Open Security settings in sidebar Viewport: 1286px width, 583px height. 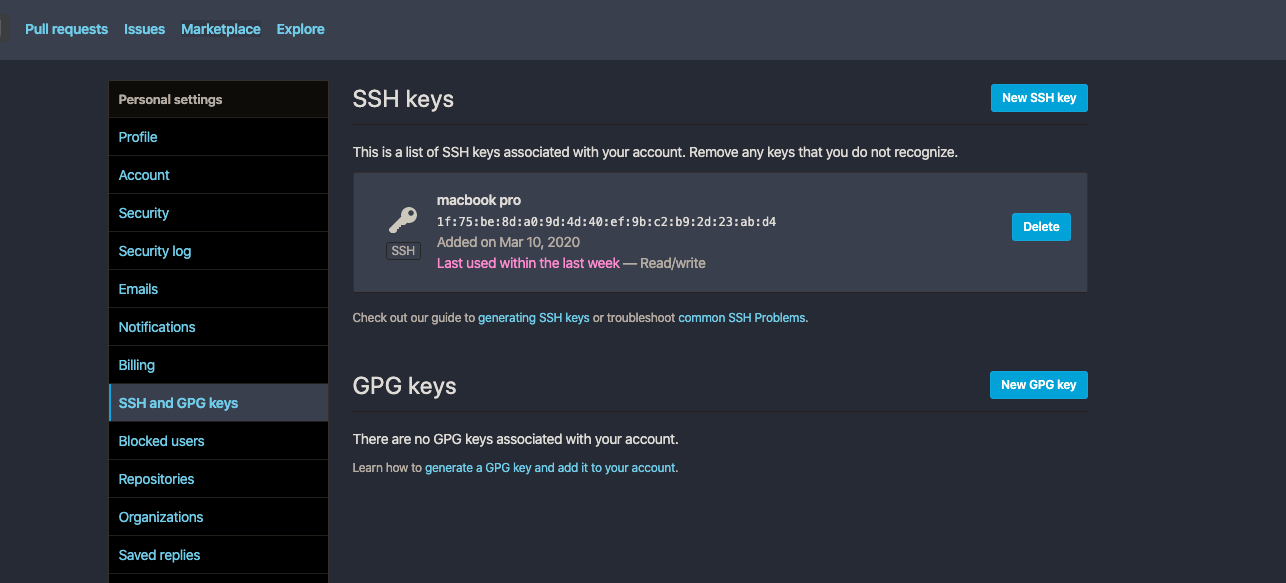point(144,213)
